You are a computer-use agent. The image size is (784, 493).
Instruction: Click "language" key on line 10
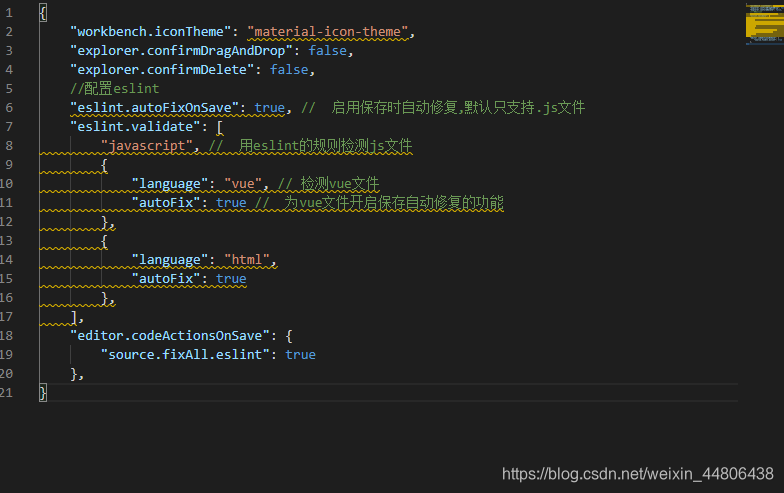[x=170, y=184]
